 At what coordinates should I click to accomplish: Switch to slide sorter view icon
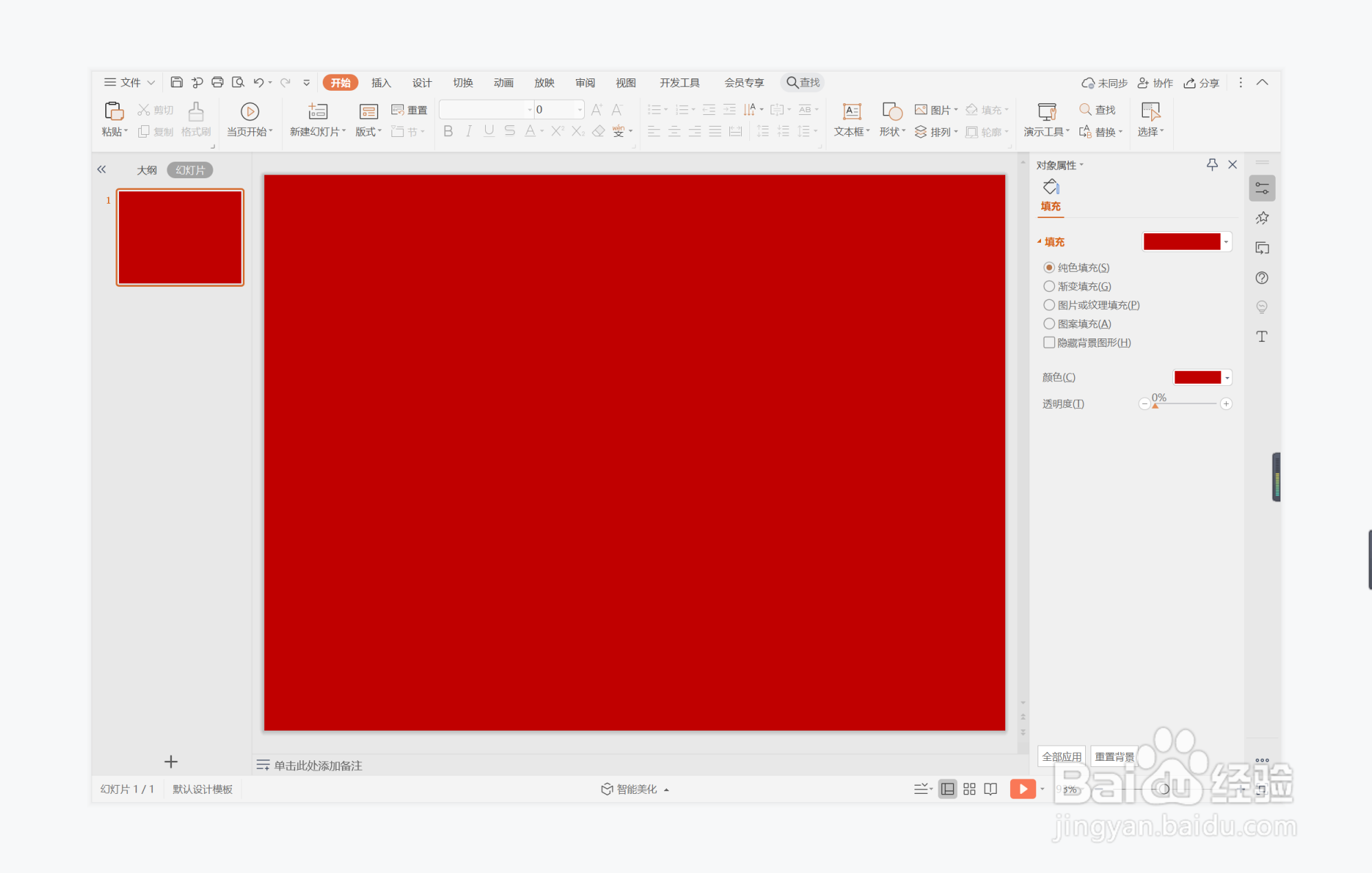(x=969, y=789)
